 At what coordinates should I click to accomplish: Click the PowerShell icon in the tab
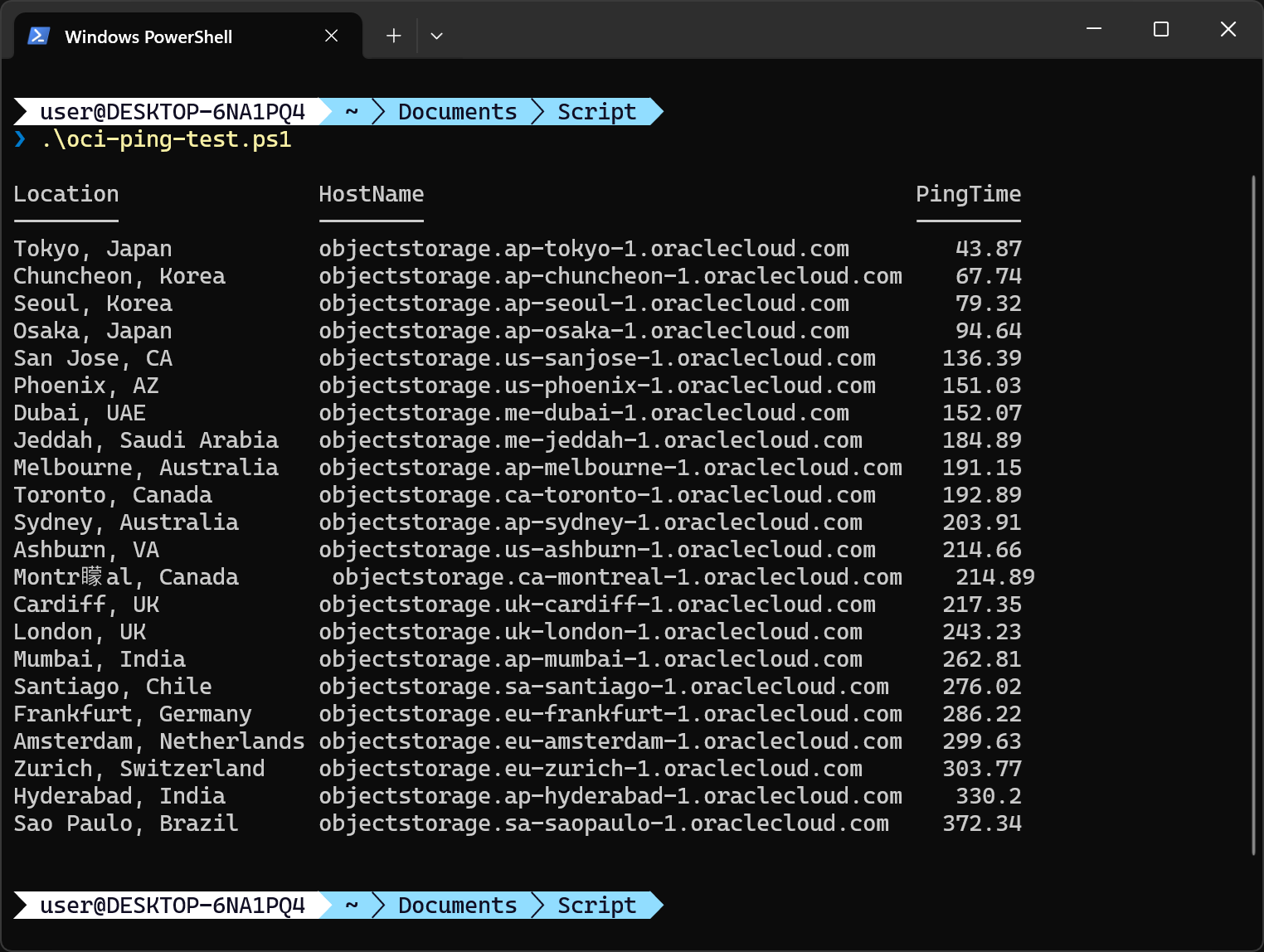(x=38, y=36)
